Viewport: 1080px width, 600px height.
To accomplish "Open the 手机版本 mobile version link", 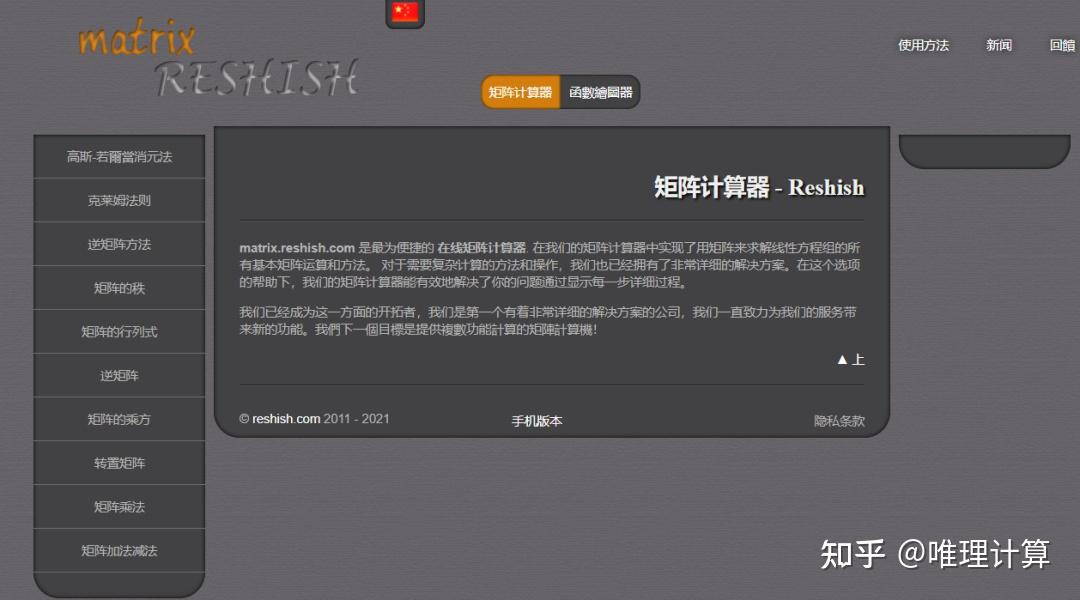I will click(536, 422).
